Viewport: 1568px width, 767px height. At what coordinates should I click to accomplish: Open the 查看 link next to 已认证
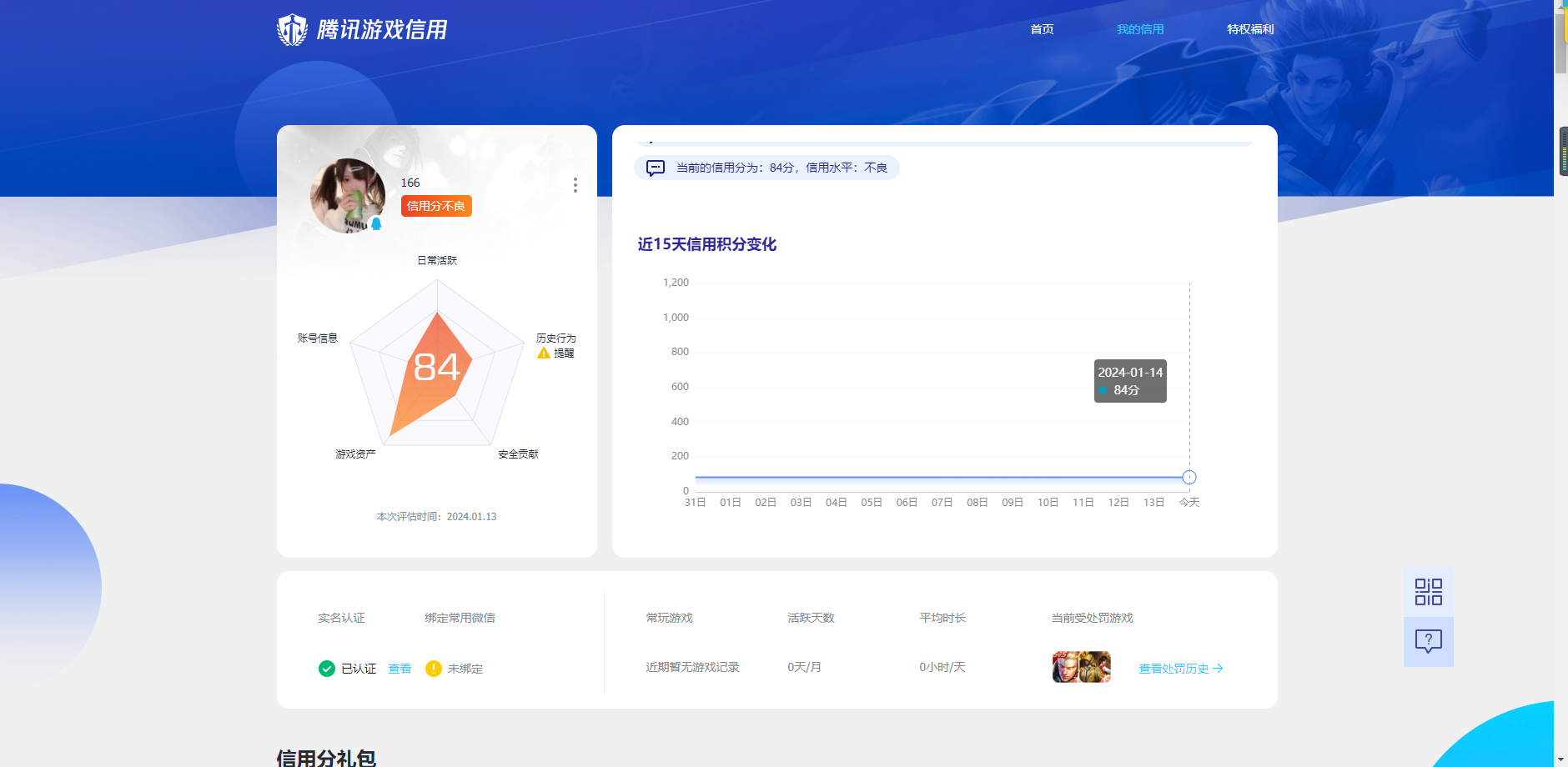400,669
